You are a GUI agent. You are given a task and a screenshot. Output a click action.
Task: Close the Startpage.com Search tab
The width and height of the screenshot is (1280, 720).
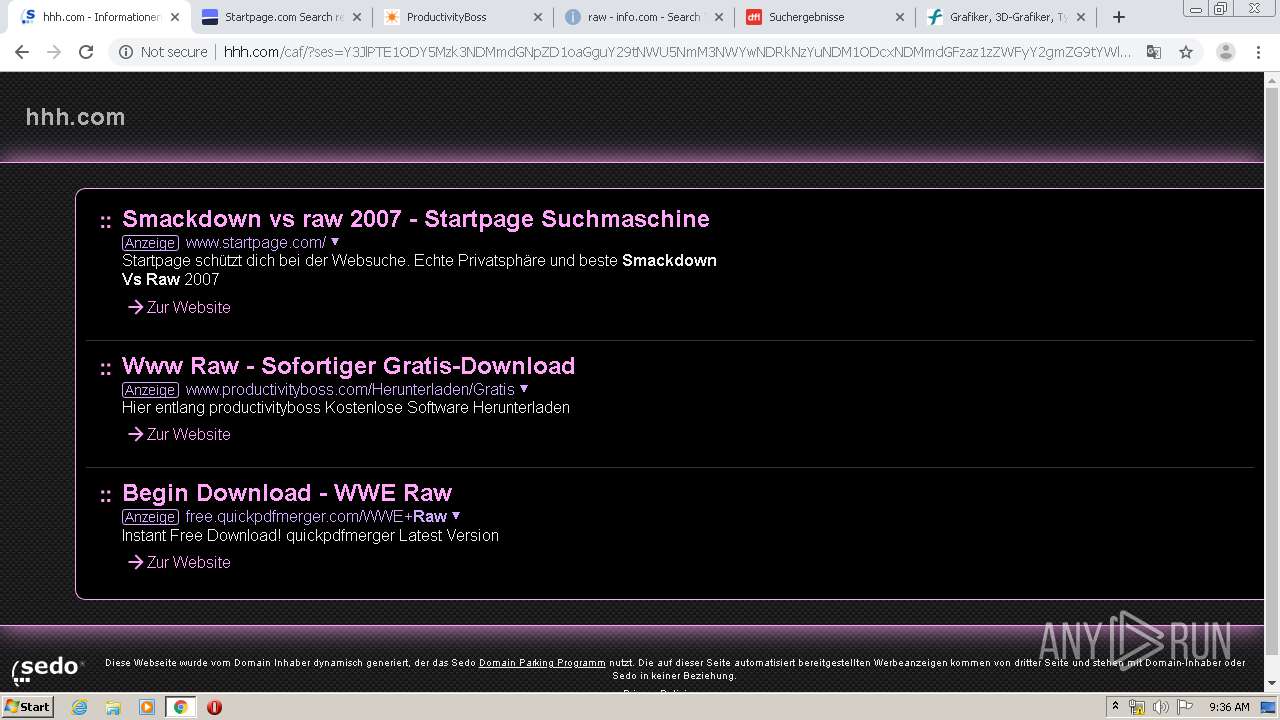356,17
